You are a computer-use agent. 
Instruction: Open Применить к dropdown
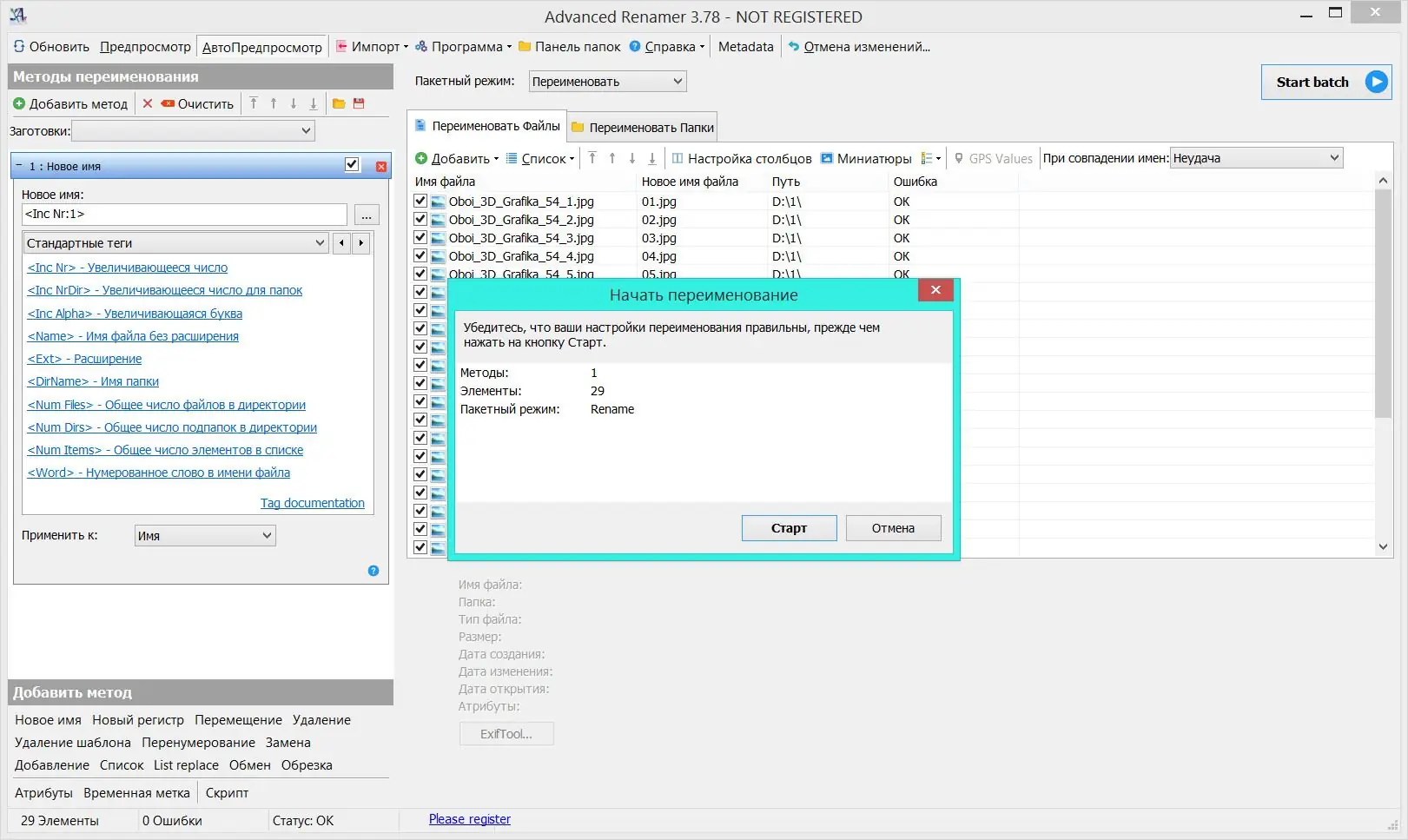tap(205, 536)
